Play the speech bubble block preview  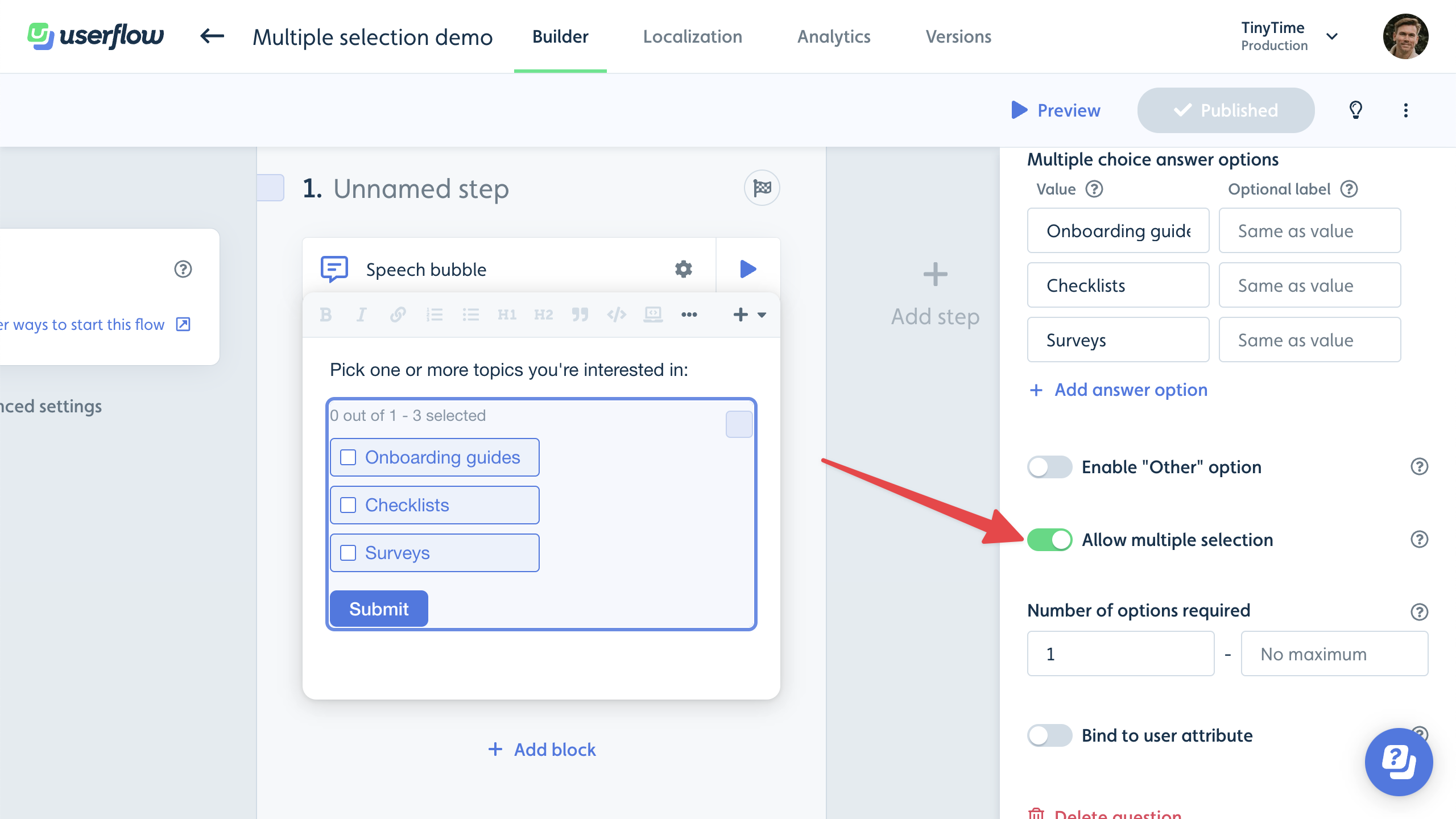(748, 269)
